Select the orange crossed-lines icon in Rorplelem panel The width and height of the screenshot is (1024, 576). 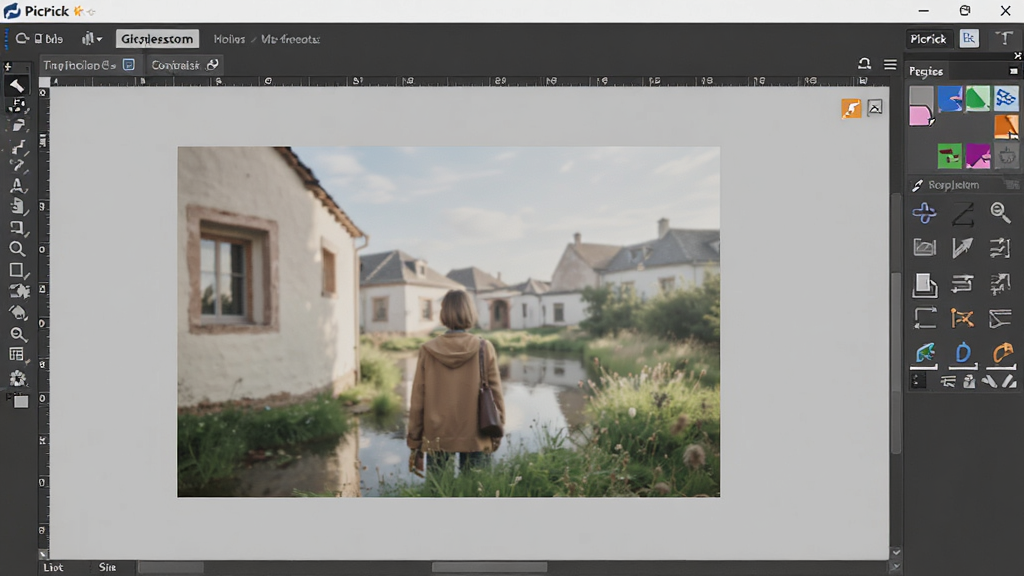(x=962, y=318)
